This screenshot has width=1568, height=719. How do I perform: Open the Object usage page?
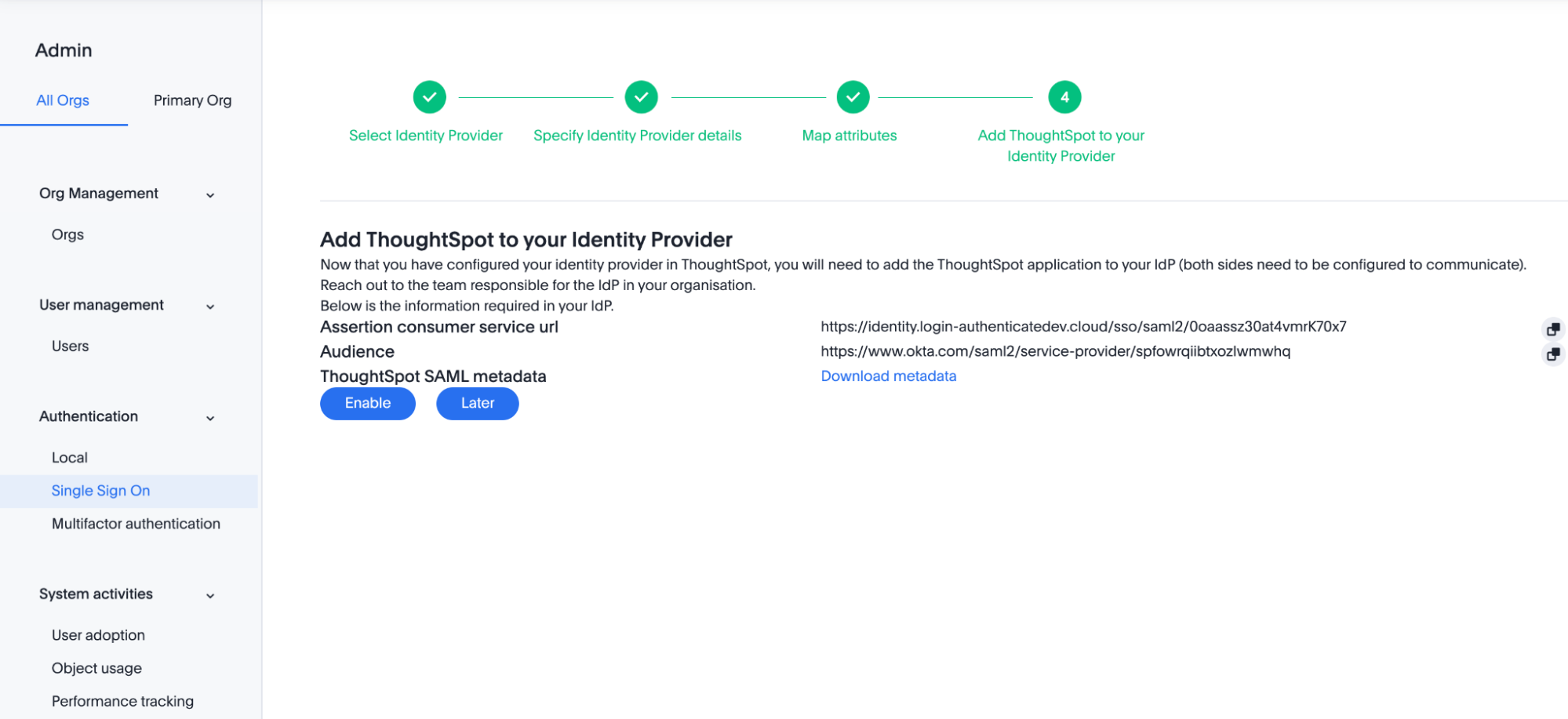96,668
